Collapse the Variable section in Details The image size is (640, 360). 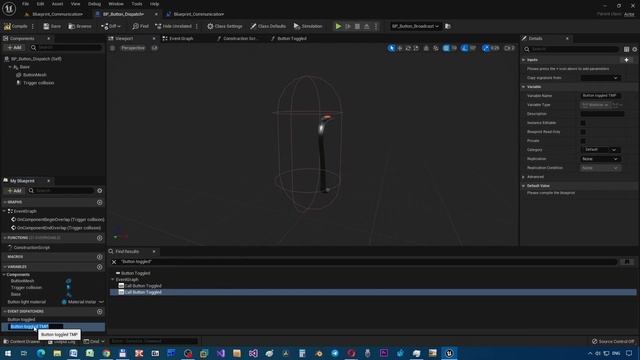coord(524,87)
